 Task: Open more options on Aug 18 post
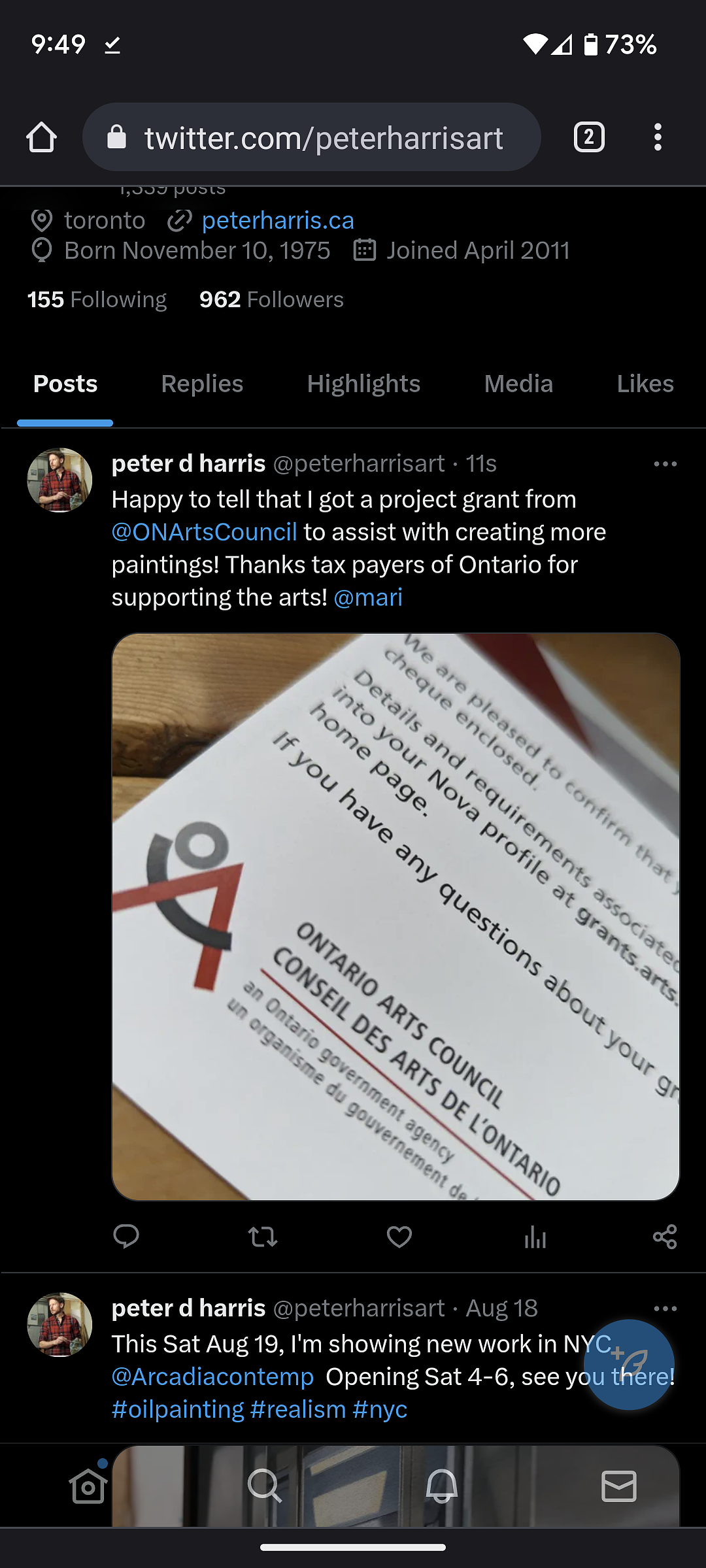665,1309
